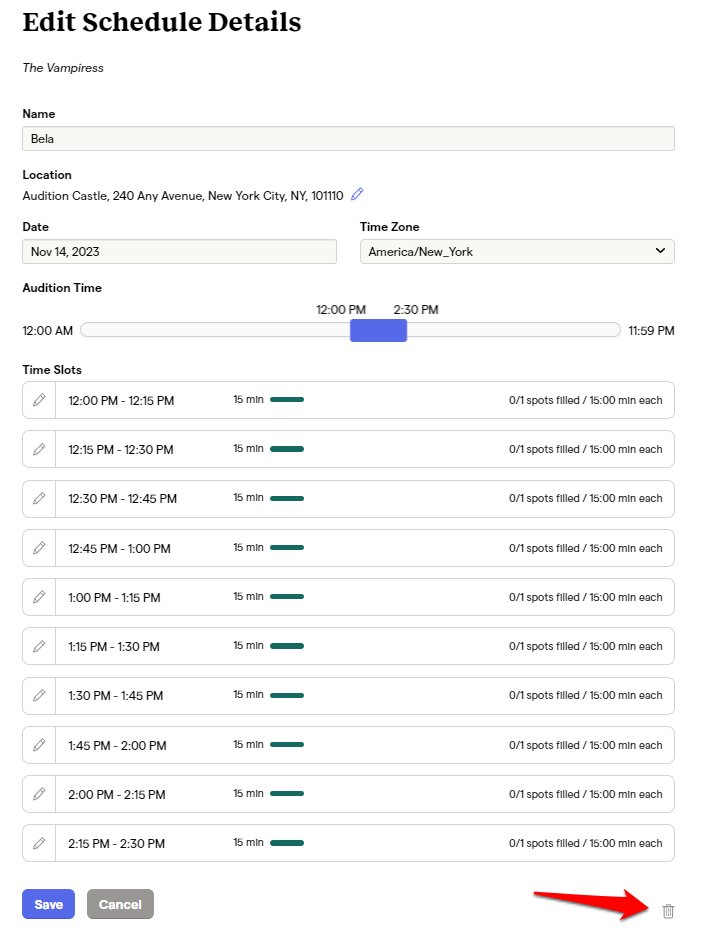Edit the 12:30 PM - 12:45 PM slot
Viewport: 715px width, 941px height.
tap(39, 499)
